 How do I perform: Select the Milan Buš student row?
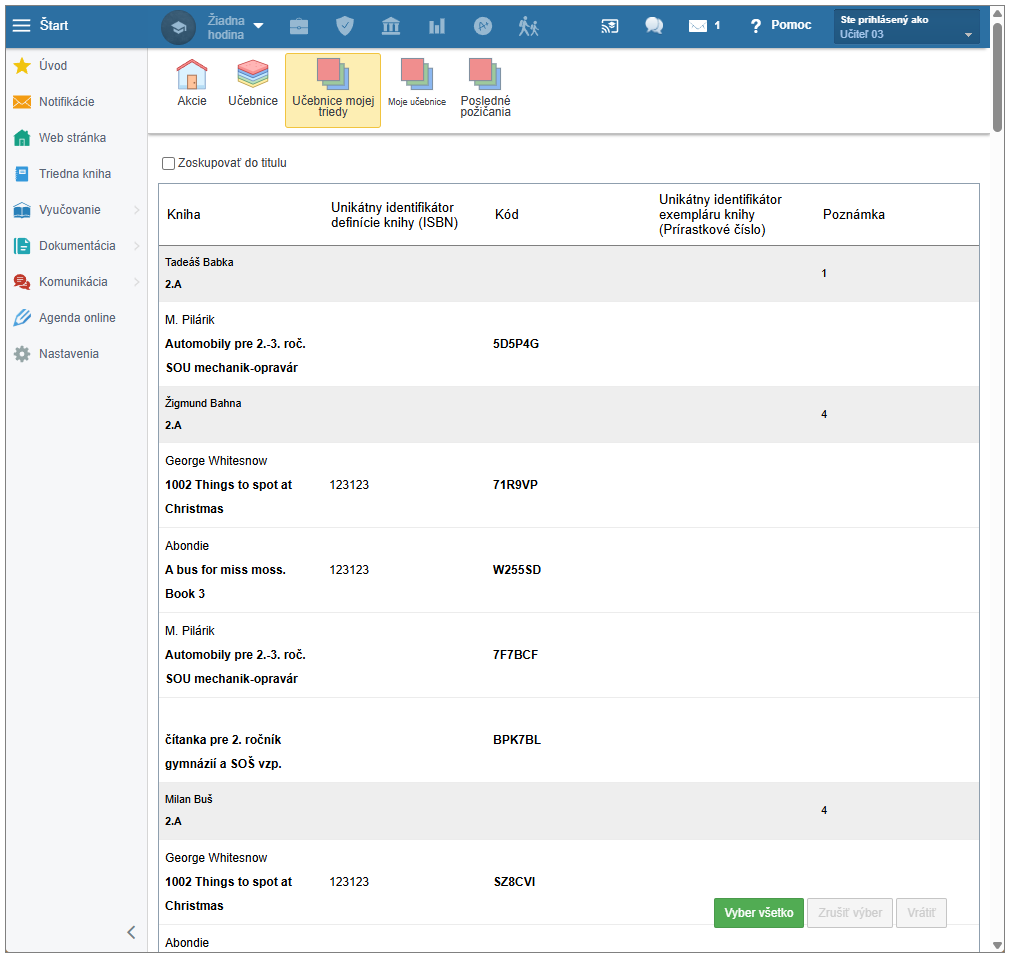[x=569, y=810]
